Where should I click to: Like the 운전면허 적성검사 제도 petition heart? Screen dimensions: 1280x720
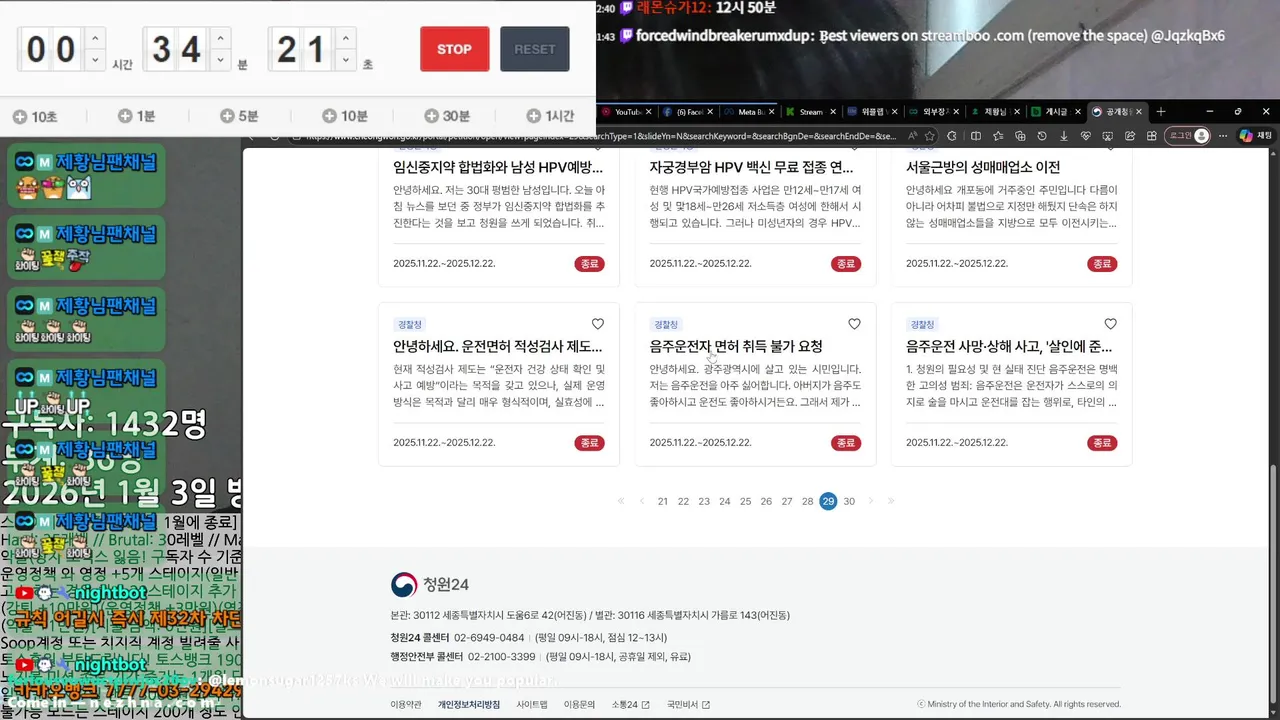click(x=598, y=324)
